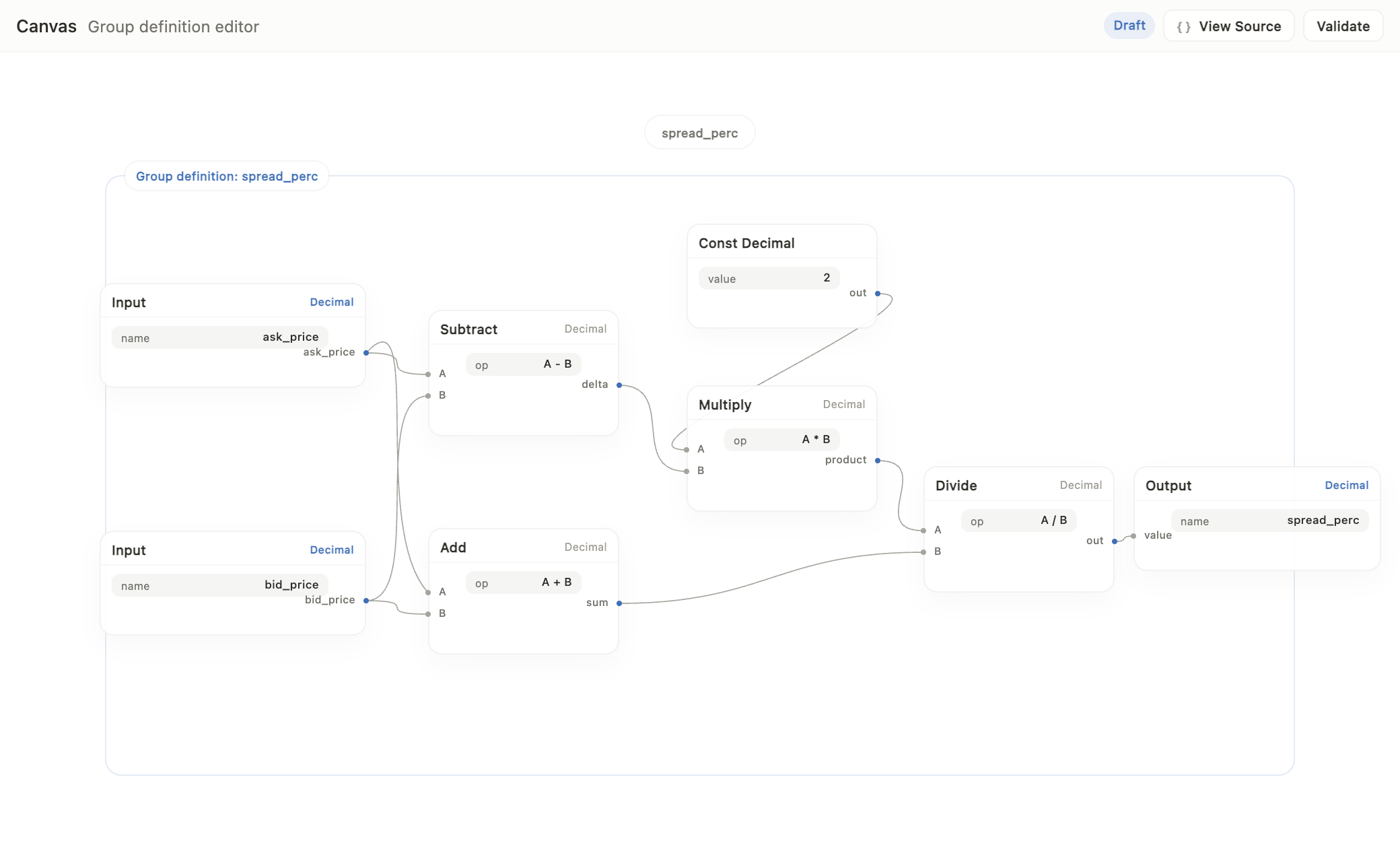This screenshot has width=1400, height=862.
Task: Click the Divide node B input port
Action: [923, 552]
